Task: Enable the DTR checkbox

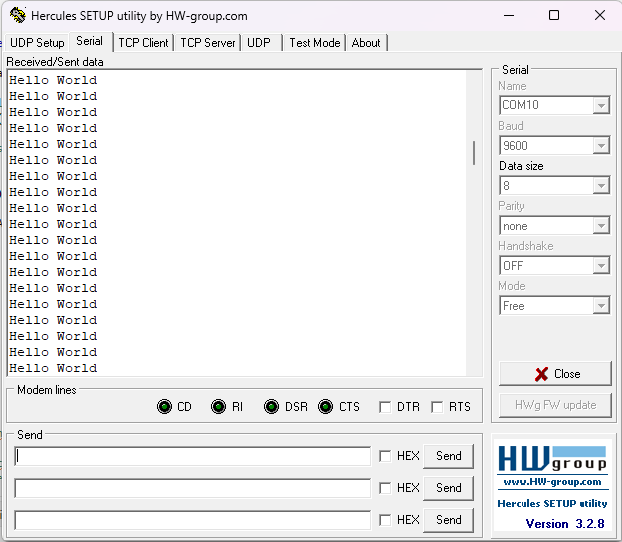Action: tap(385, 407)
